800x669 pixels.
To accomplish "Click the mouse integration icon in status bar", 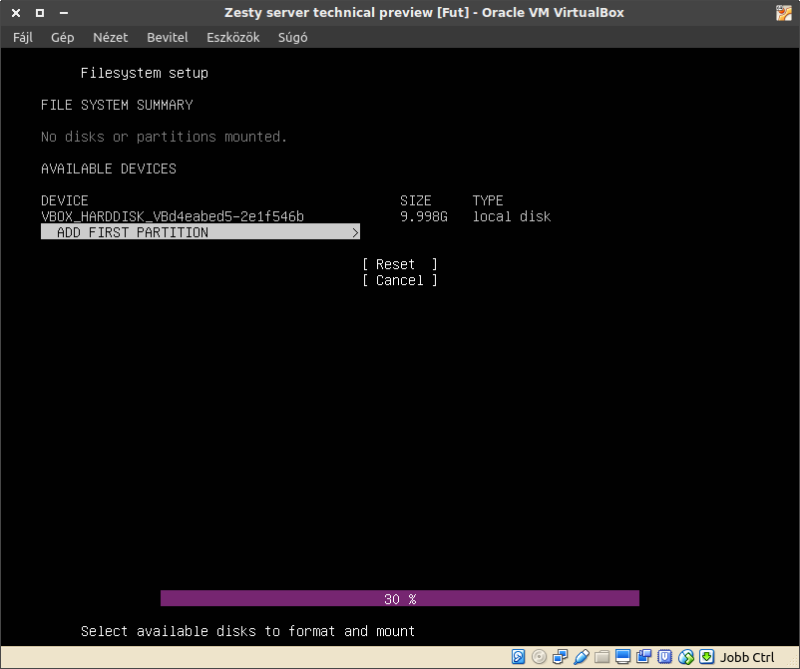I will 686,657.
